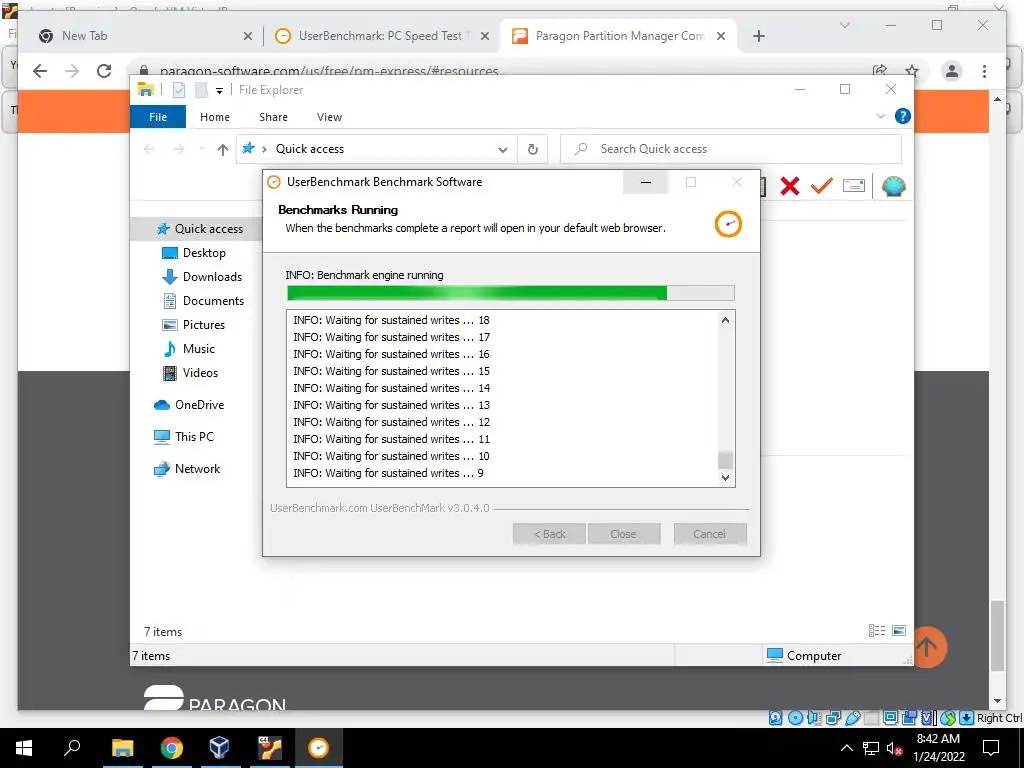Image resolution: width=1024 pixels, height=768 pixels.
Task: Open Chrome from the Windows taskbar
Action: [171, 748]
